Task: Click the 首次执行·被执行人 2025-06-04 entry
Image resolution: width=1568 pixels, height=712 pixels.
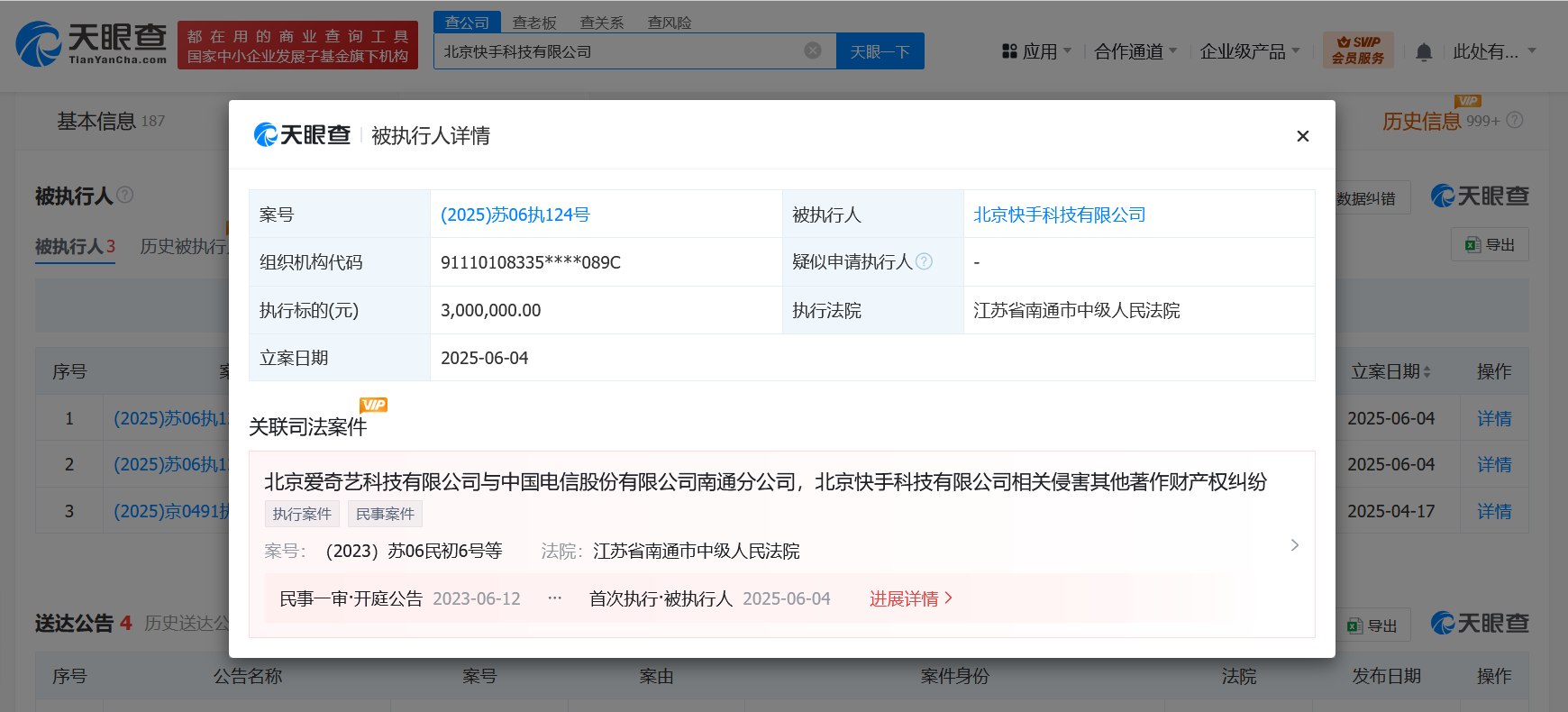Action: (x=710, y=598)
